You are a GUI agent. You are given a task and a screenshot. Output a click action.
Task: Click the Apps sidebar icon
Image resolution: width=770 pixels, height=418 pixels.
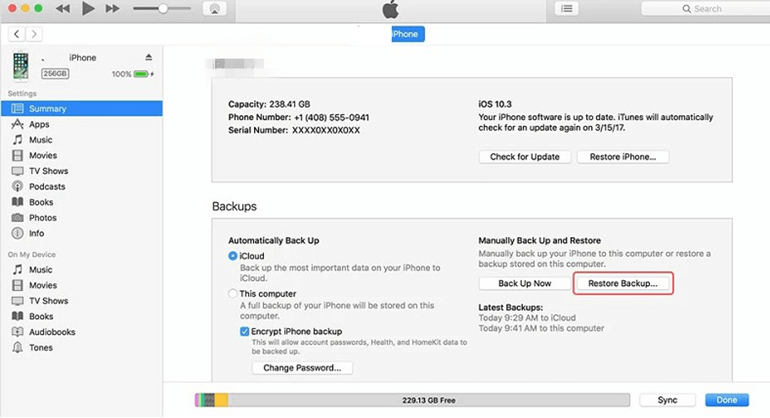[x=18, y=124]
